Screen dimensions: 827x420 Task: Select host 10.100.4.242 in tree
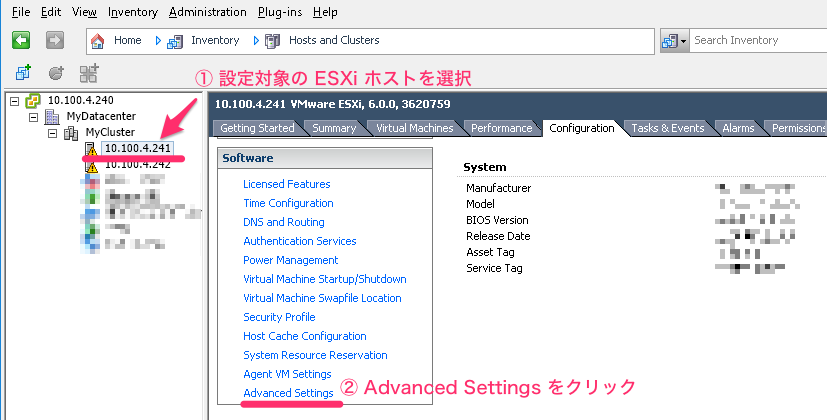(x=138, y=165)
